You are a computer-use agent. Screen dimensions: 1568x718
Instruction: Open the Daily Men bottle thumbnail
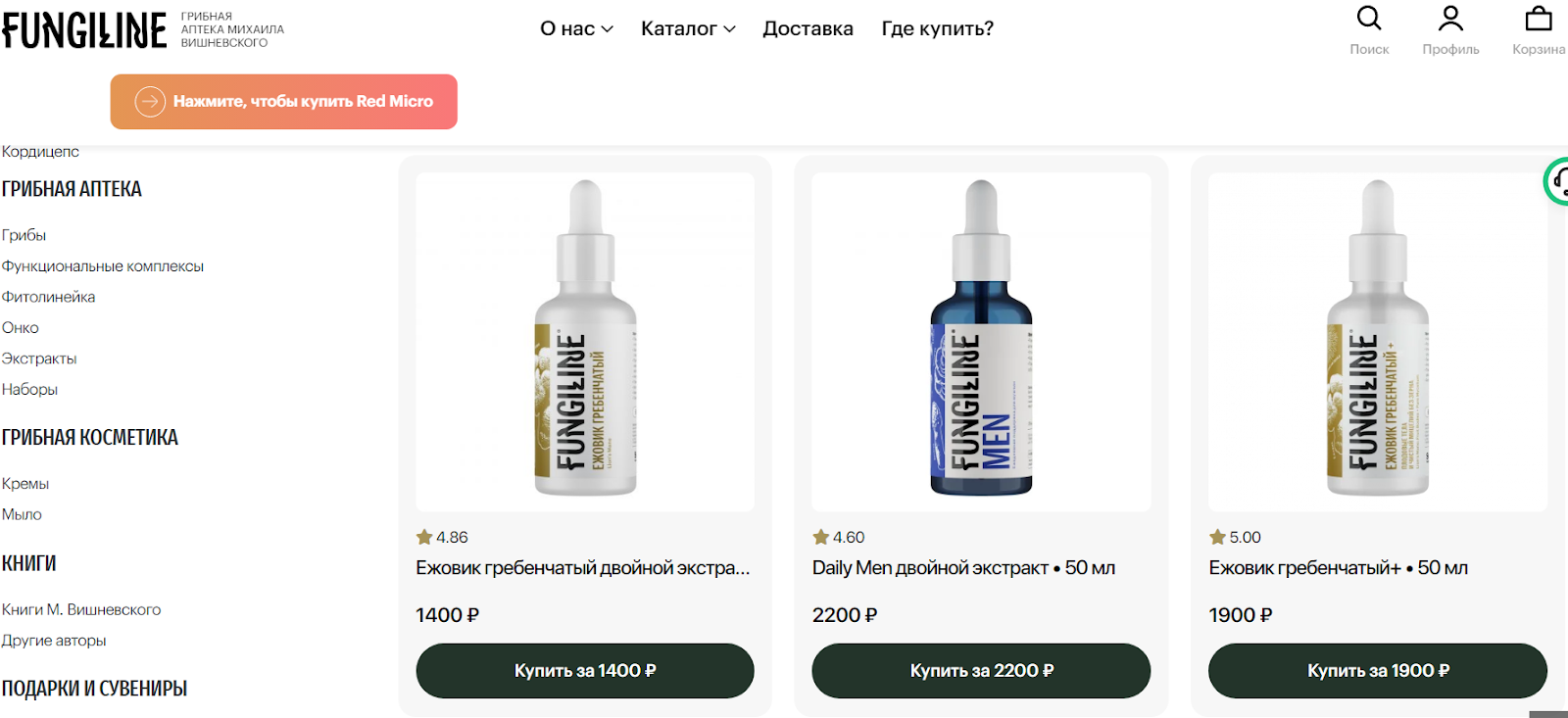[981, 342]
